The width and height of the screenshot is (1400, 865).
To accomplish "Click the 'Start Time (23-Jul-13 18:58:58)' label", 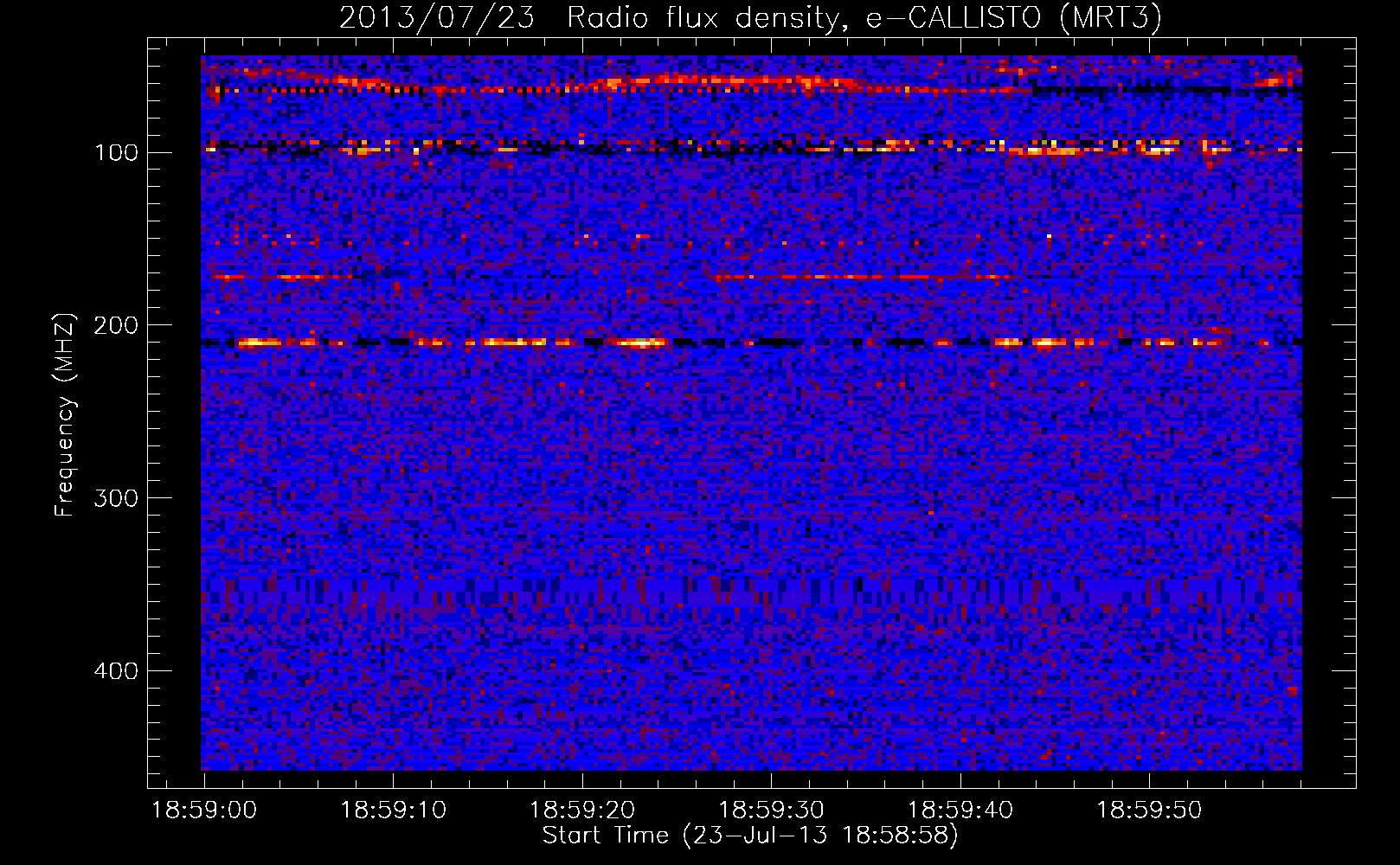I will [750, 836].
